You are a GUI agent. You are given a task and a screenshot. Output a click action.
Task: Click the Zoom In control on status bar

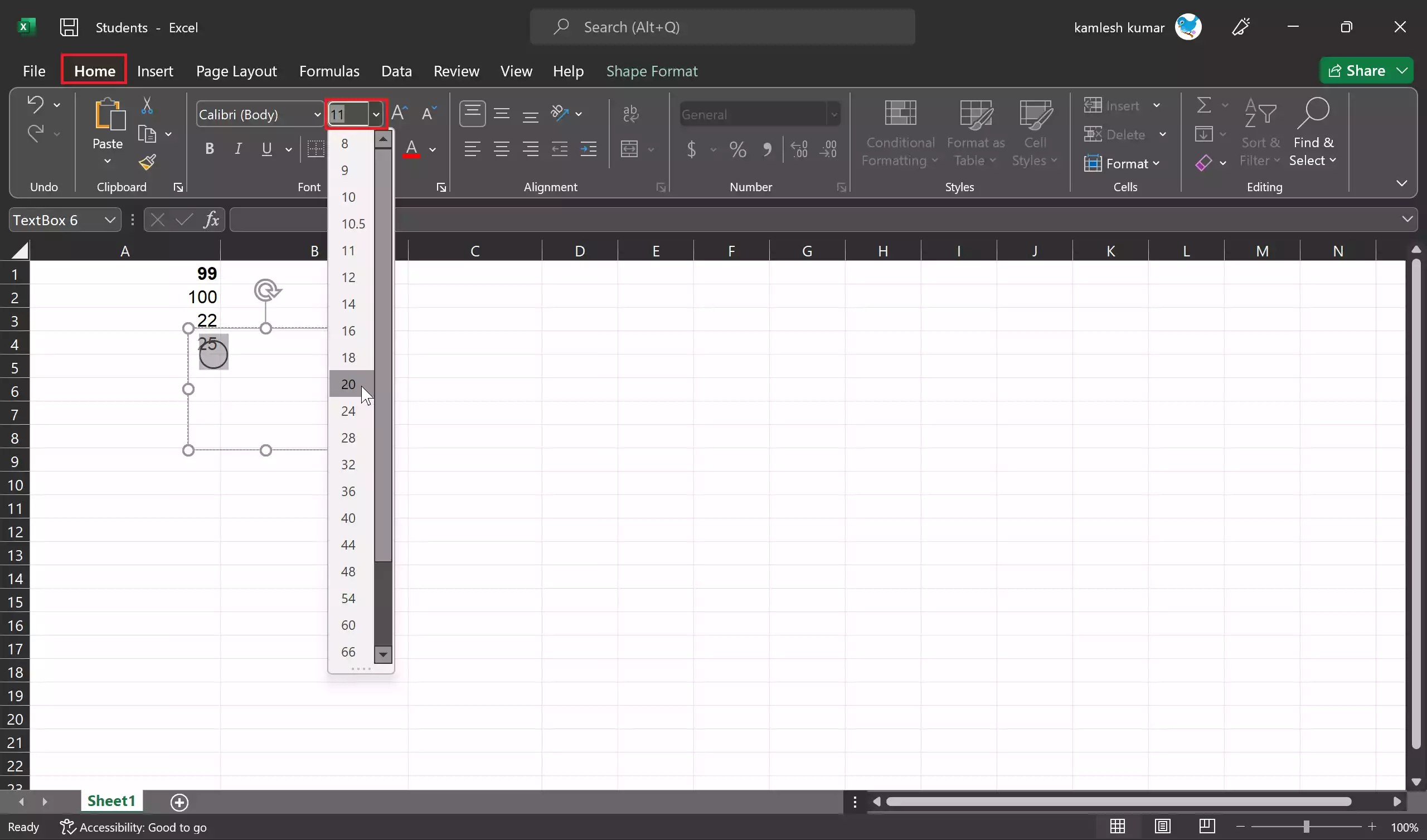1372,827
